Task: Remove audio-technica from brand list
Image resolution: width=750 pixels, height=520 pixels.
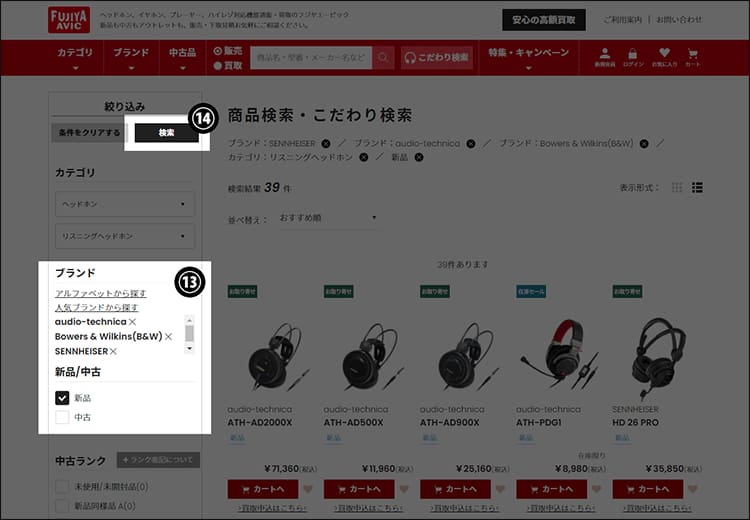Action: click(x=132, y=321)
